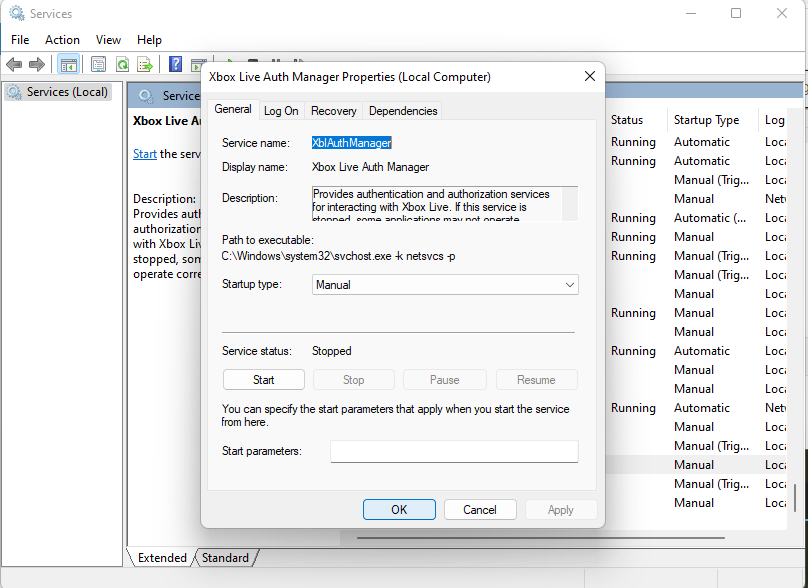Switch to the General tab
Image resolution: width=808 pixels, height=588 pixels.
[233, 109]
